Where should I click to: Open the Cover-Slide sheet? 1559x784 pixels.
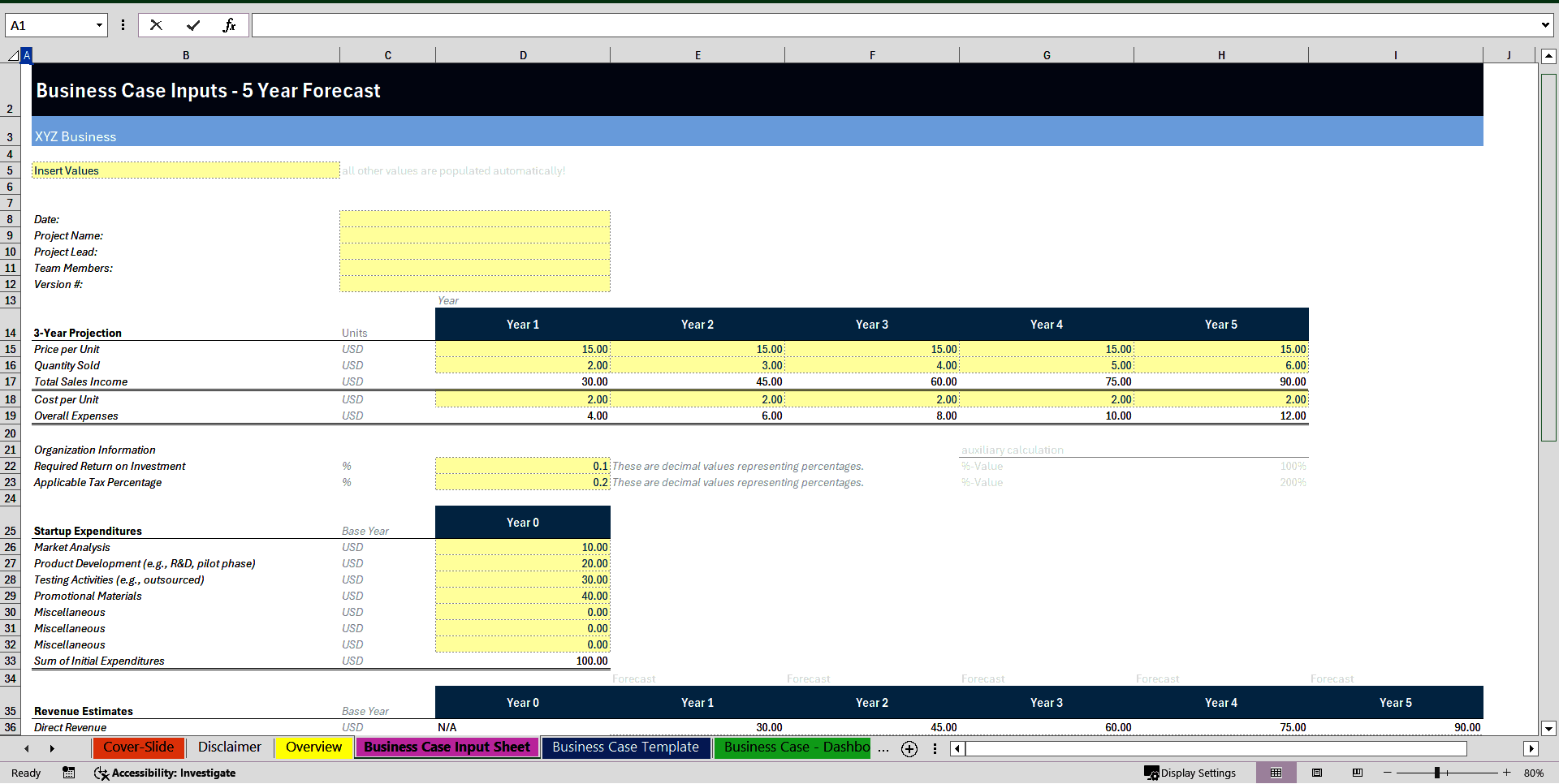tap(138, 747)
